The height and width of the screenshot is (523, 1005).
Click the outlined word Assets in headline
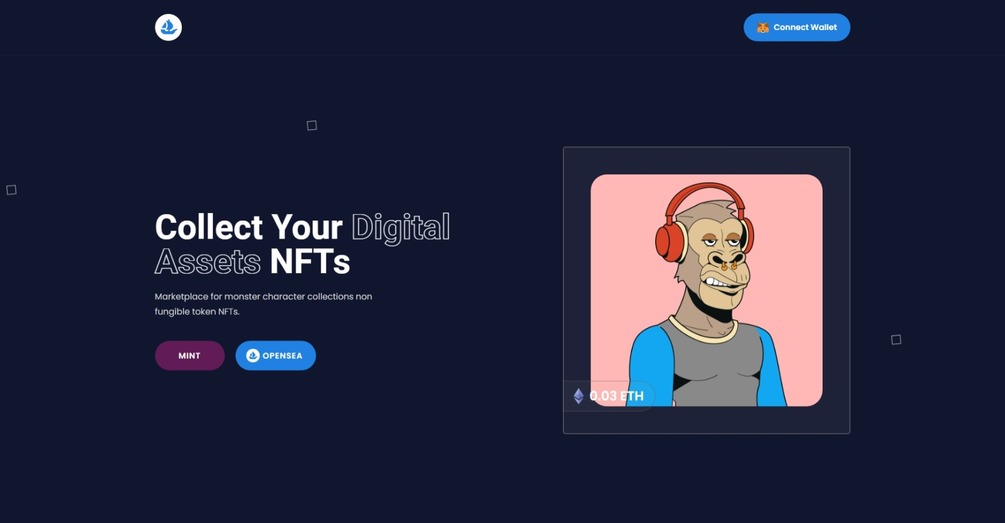click(208, 262)
